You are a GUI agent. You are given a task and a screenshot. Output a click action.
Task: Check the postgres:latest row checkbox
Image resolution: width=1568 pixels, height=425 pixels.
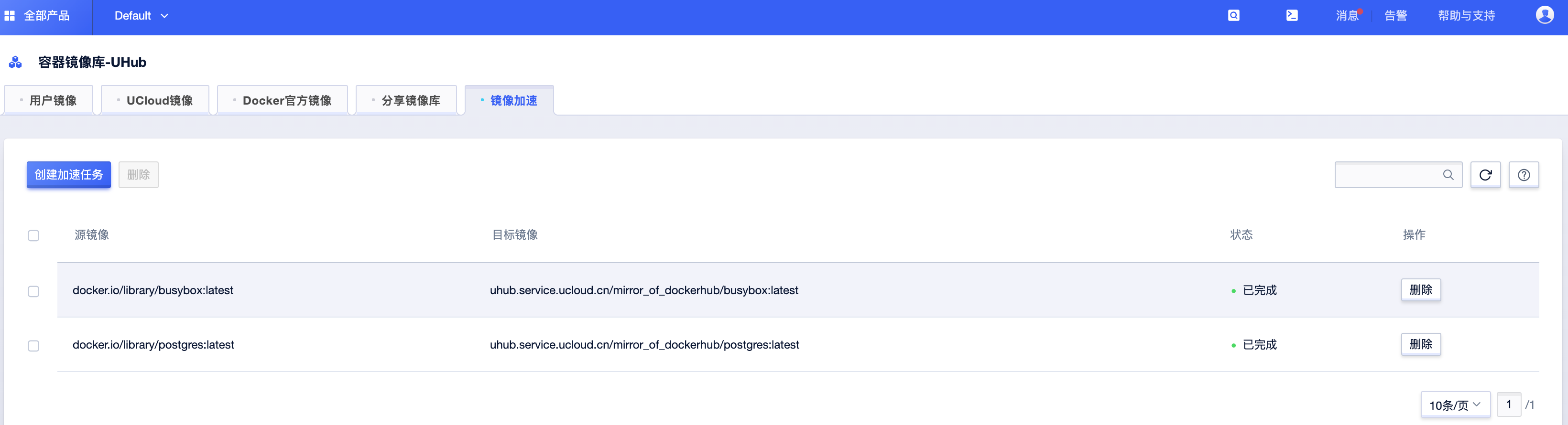[33, 345]
